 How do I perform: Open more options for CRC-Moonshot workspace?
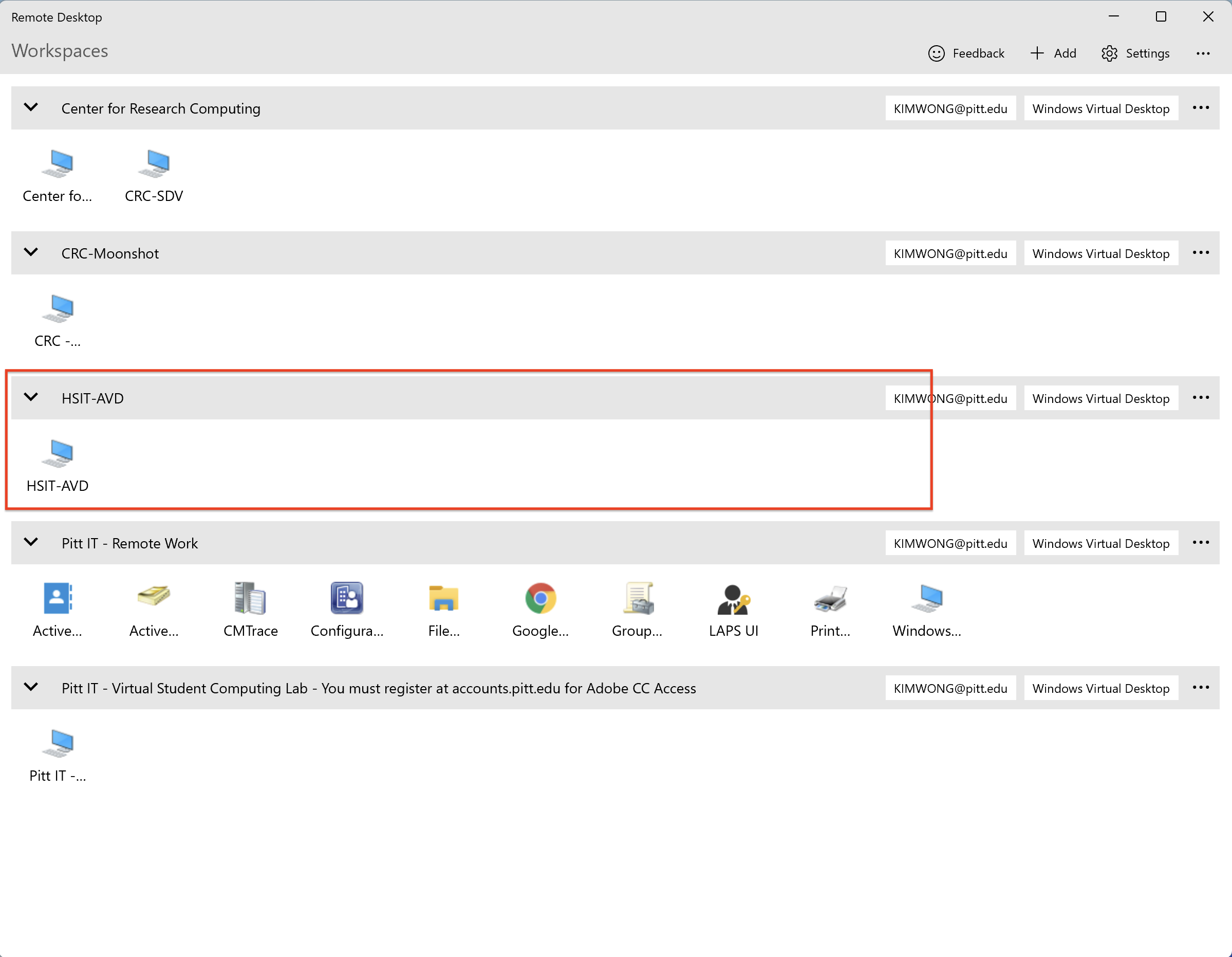1201,253
